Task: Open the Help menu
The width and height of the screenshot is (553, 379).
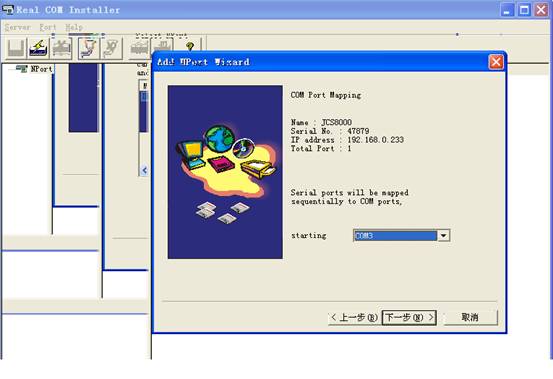Action: tap(74, 27)
